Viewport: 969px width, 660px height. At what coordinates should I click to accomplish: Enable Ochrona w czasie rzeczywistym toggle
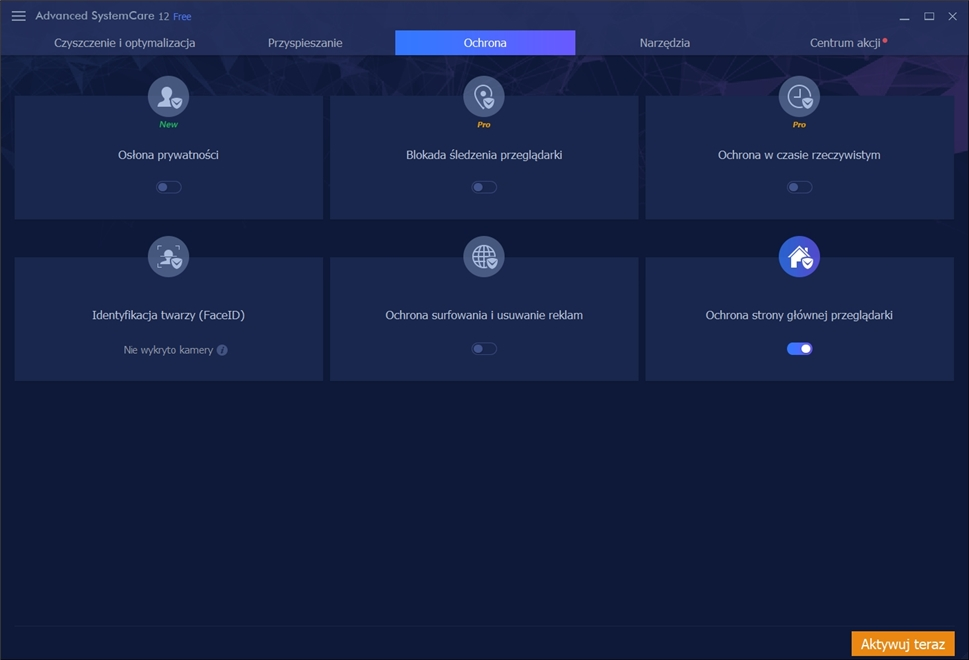(x=799, y=187)
